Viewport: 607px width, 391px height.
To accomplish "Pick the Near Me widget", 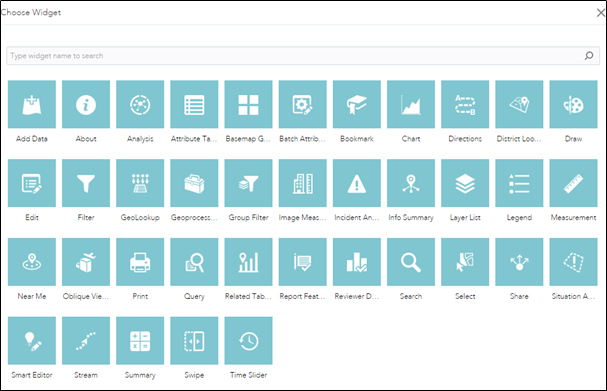I will tap(32, 262).
